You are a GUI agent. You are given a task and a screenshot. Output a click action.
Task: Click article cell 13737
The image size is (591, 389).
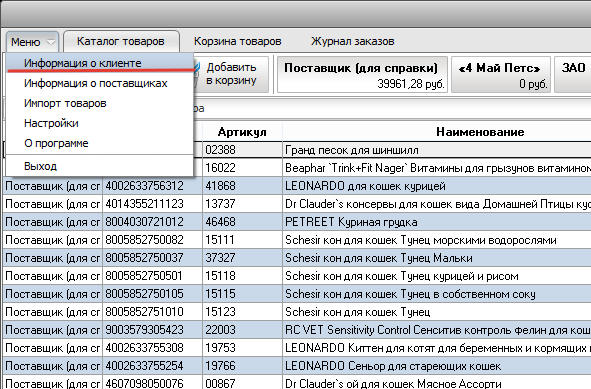242,204
